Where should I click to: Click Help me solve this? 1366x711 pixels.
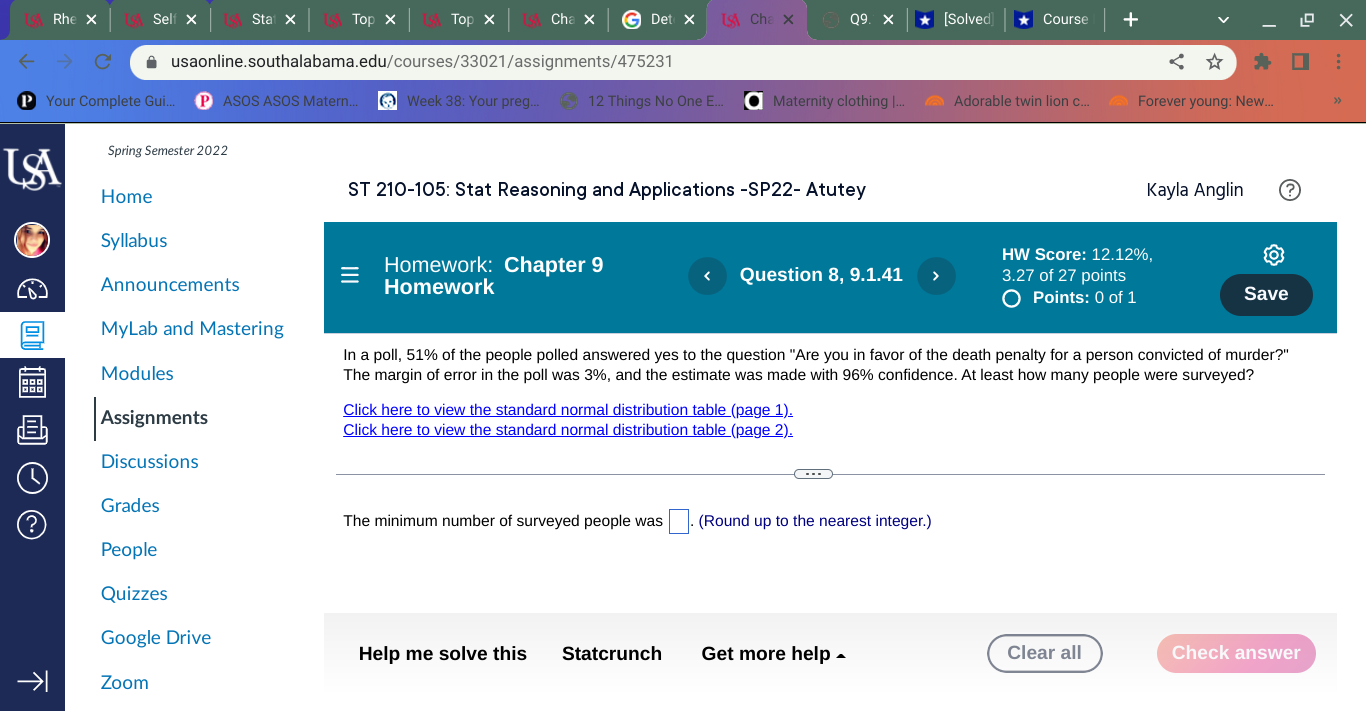443,654
